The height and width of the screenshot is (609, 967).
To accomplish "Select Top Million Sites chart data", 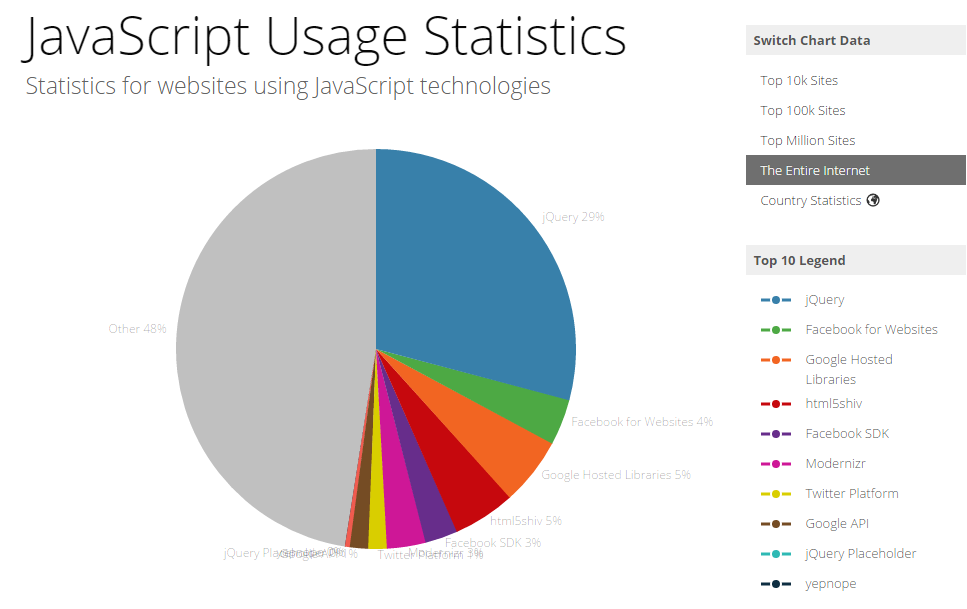I will coord(807,141).
